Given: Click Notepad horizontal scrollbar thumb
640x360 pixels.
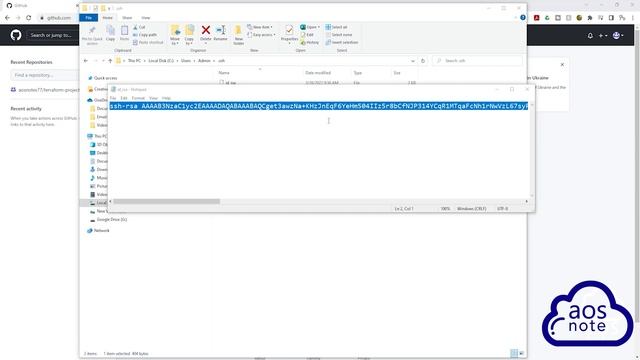Looking at the screenshot, I should point(167,202).
